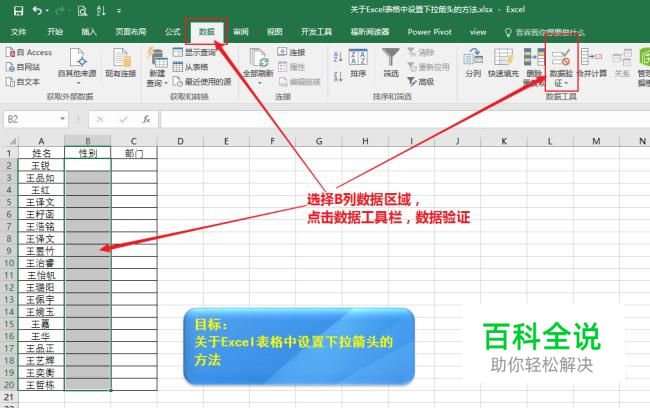Switch to the 审阅 ribbon tab

click(240, 32)
